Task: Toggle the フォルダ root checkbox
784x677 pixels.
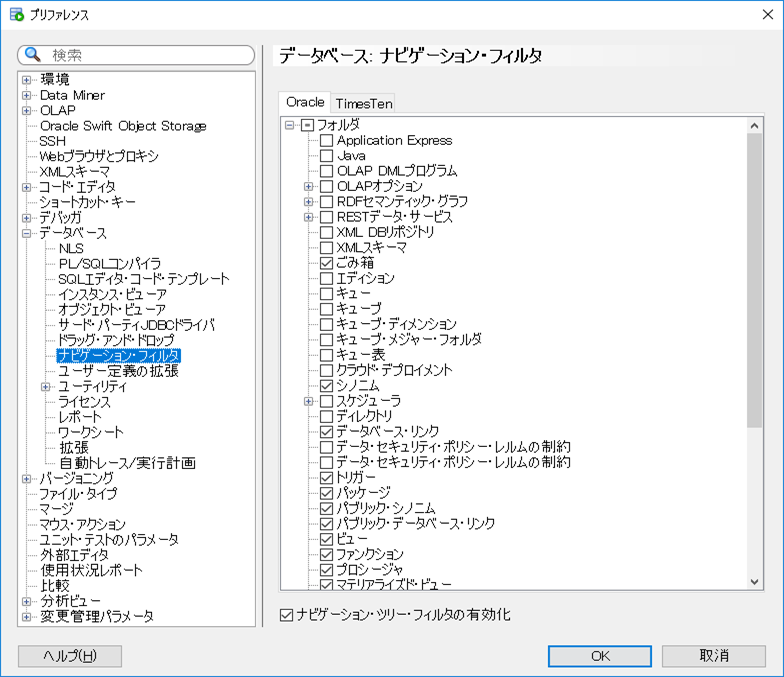Action: click(308, 125)
